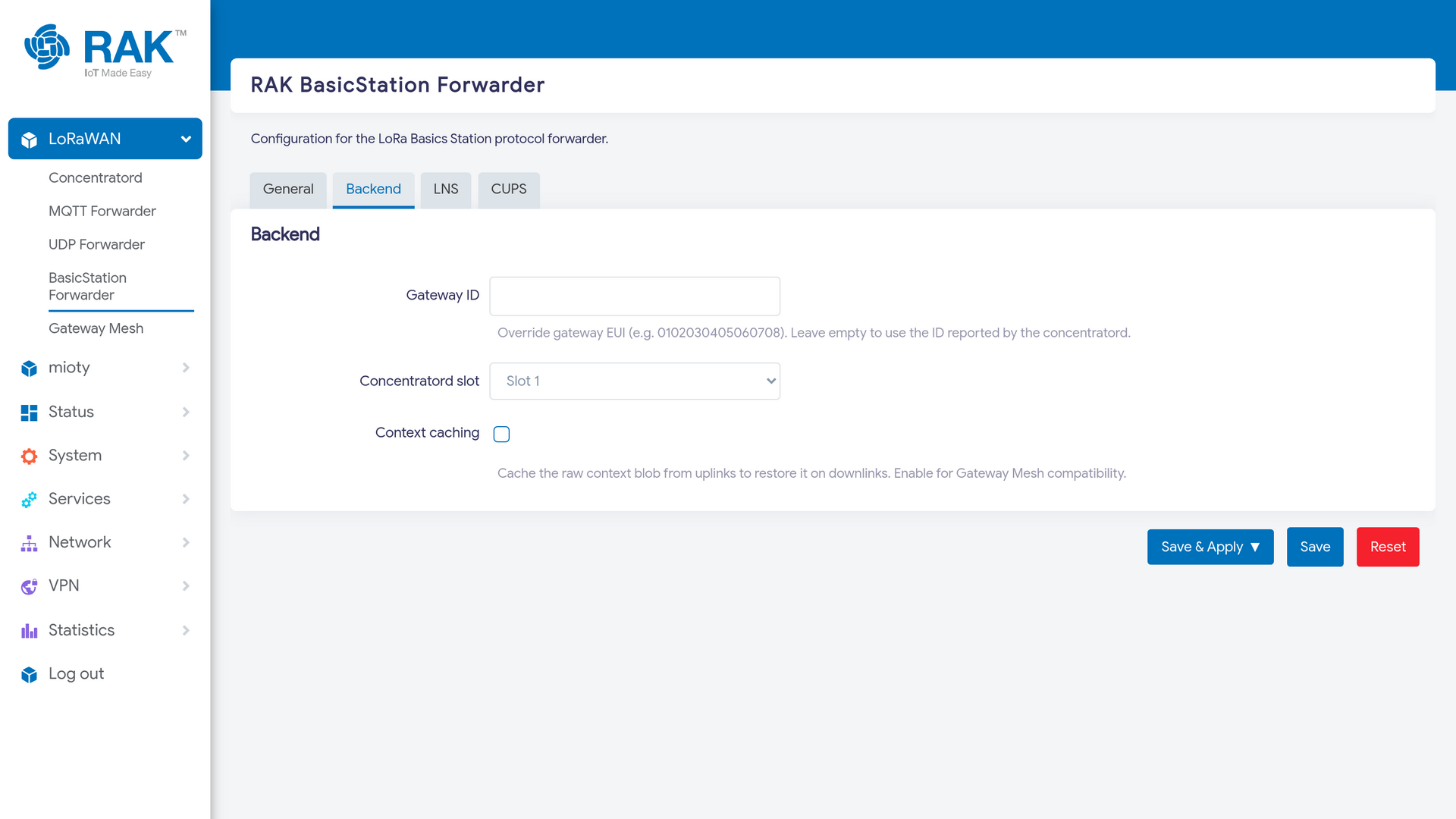The image size is (1456, 819).
Task: Open Concentratord in sidebar
Action: (96, 177)
